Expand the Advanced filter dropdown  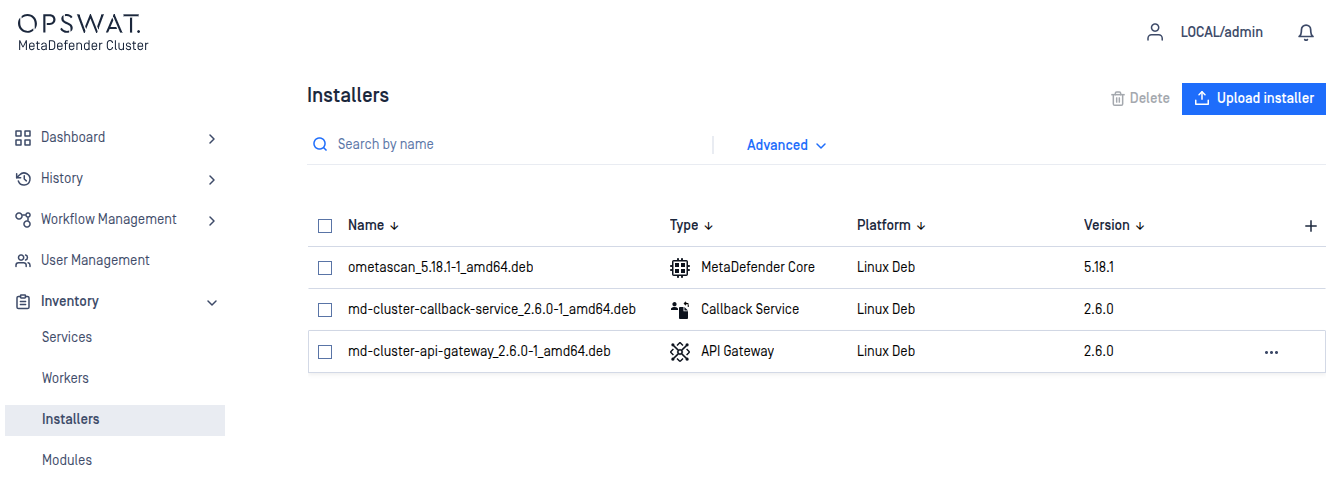(x=786, y=145)
